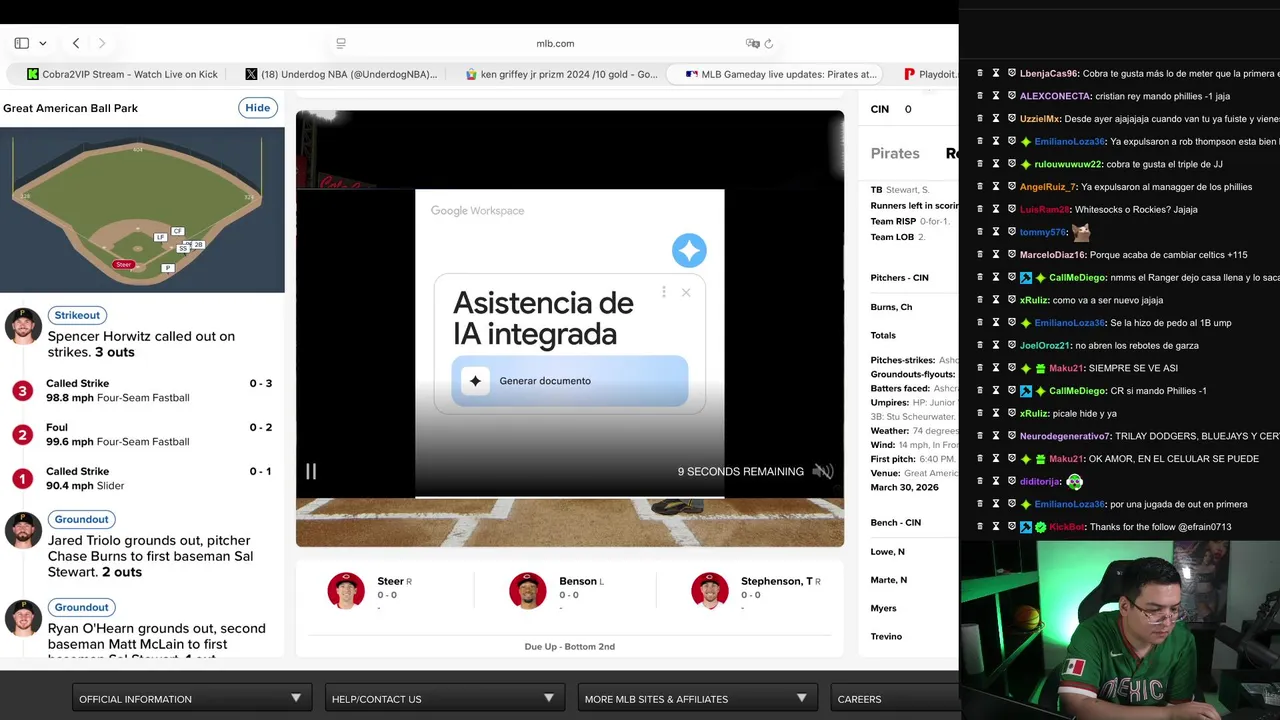Click the ALEXCONECTA username in chat
Screen dimensions: 1280x720
[x=1055, y=96]
